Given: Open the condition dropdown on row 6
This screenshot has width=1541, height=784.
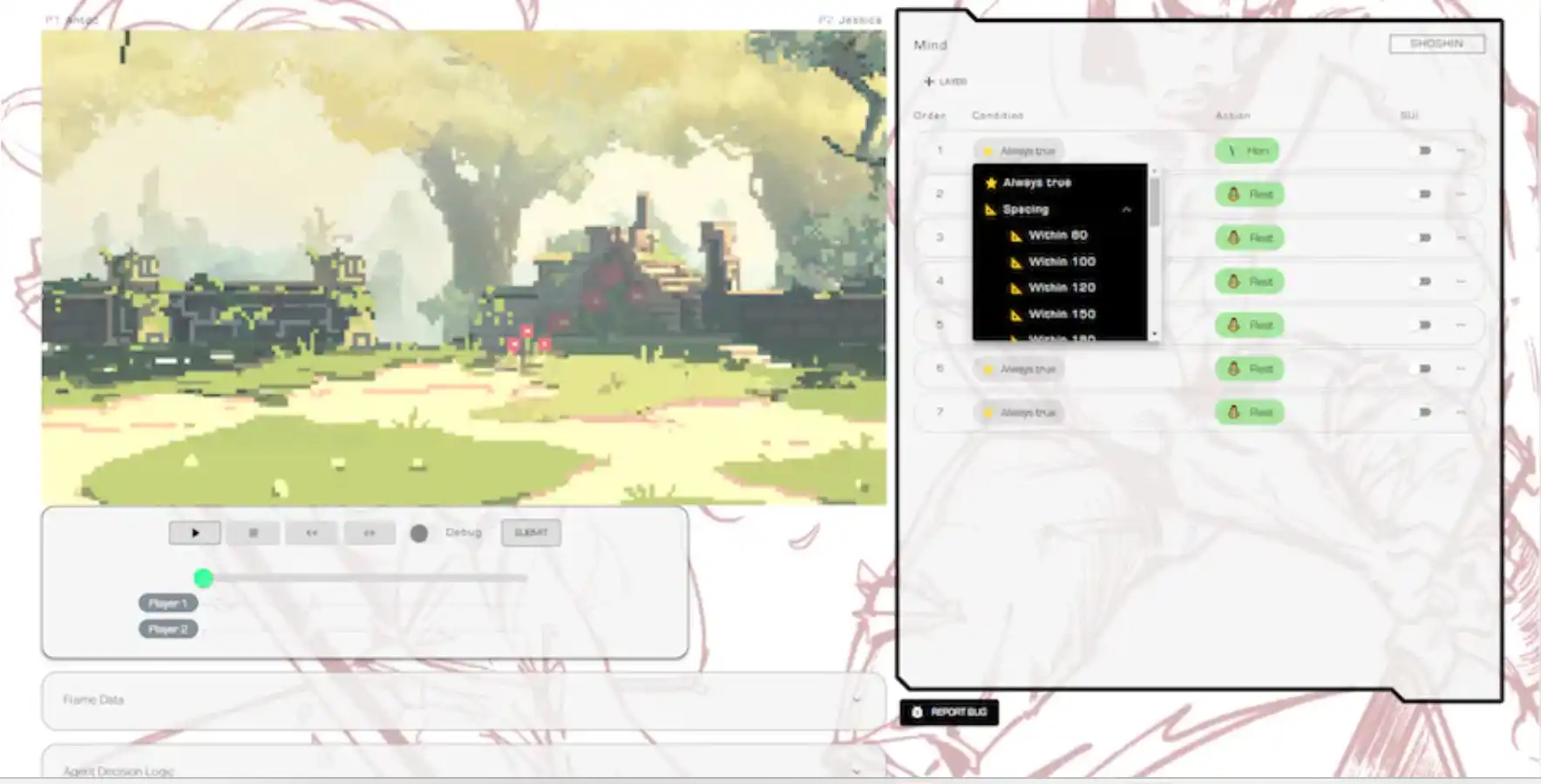Looking at the screenshot, I should tap(1018, 369).
